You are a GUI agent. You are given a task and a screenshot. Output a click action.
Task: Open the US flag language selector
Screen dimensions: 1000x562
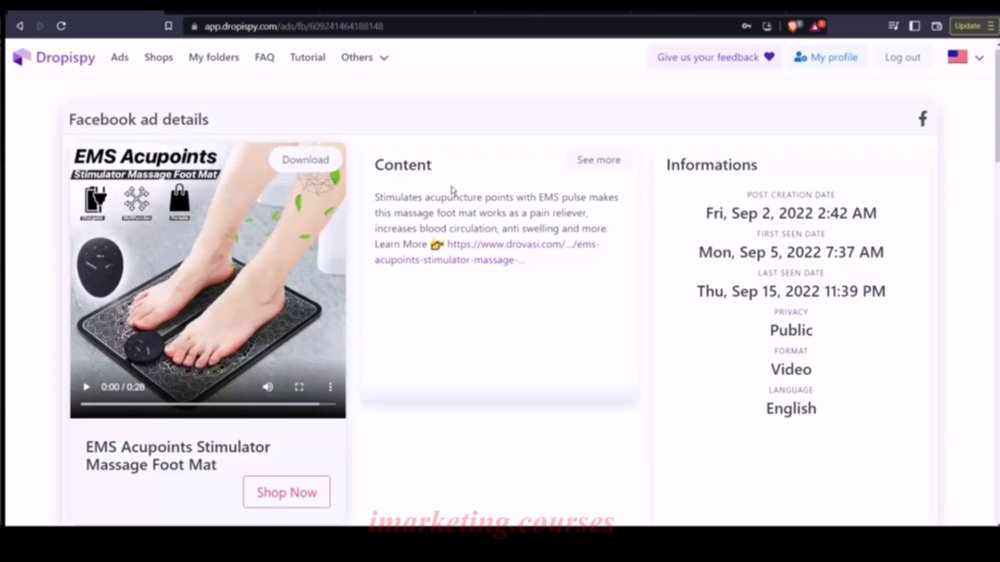(x=966, y=57)
